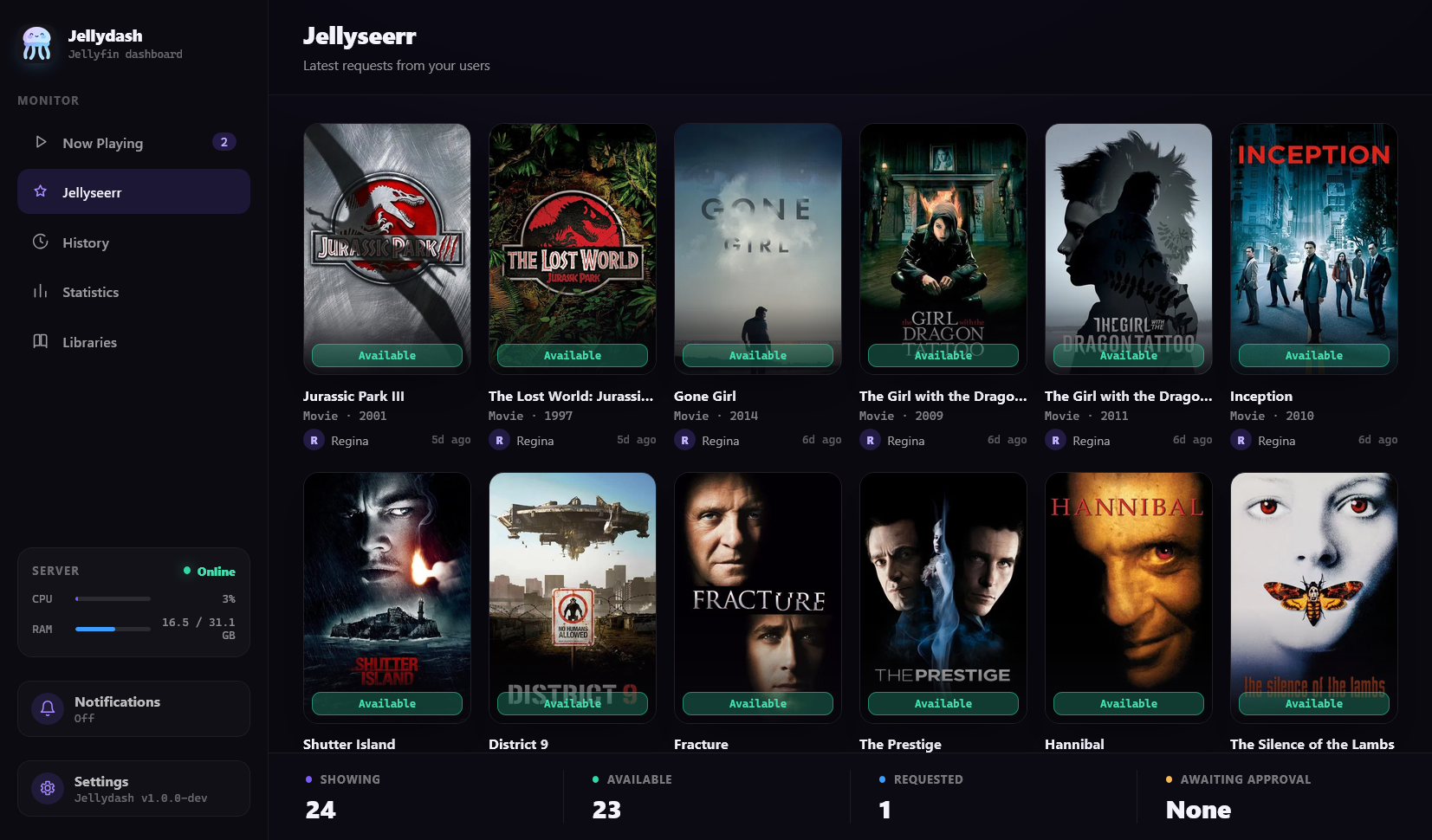The image size is (1432, 840).
Task: Click the Showing 24 counter
Action: click(343, 795)
